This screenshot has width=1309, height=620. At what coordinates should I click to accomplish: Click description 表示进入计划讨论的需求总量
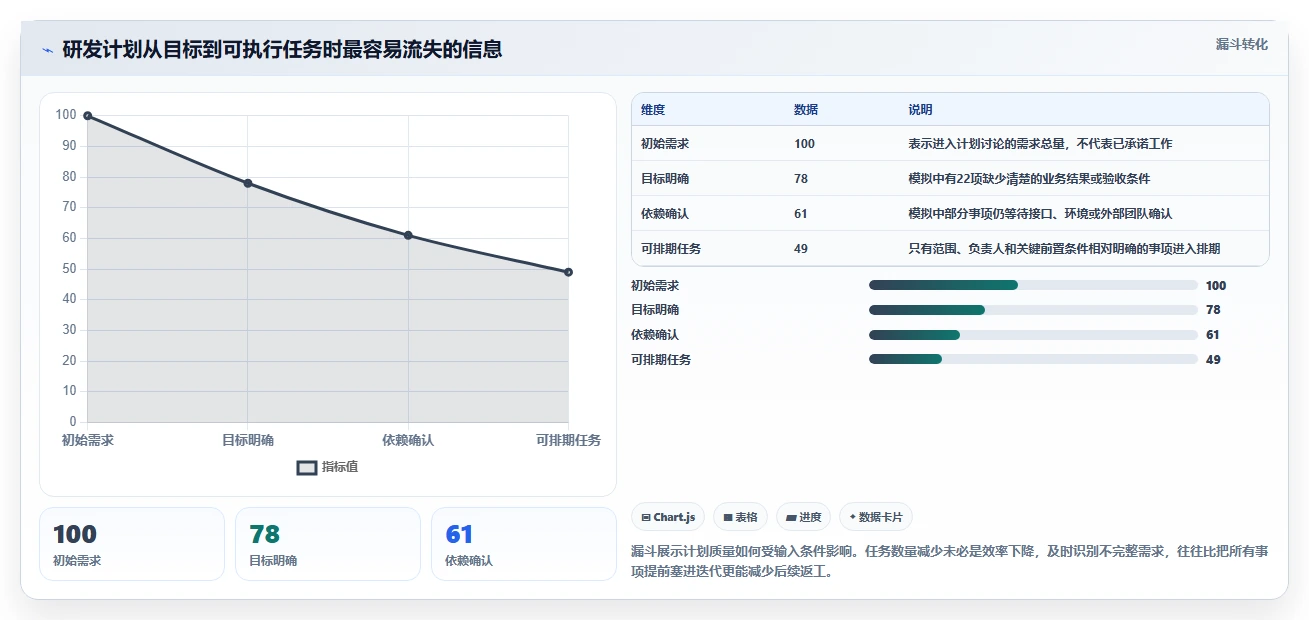[1040, 144]
